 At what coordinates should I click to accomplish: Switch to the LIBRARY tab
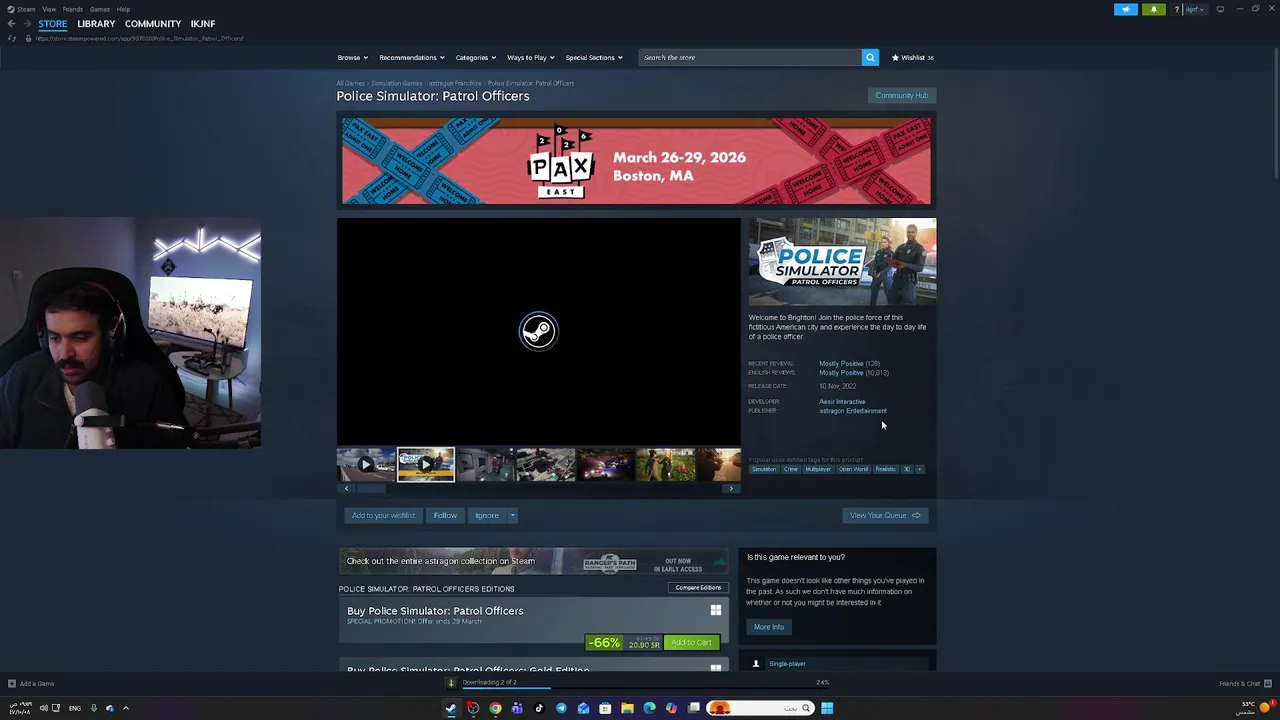pyautogui.click(x=96, y=24)
